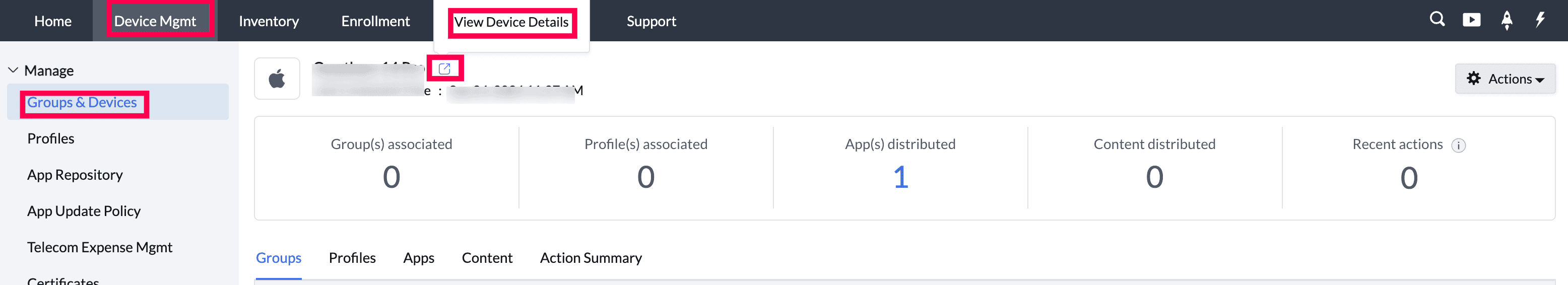Open the Enrollment menu

(x=375, y=21)
